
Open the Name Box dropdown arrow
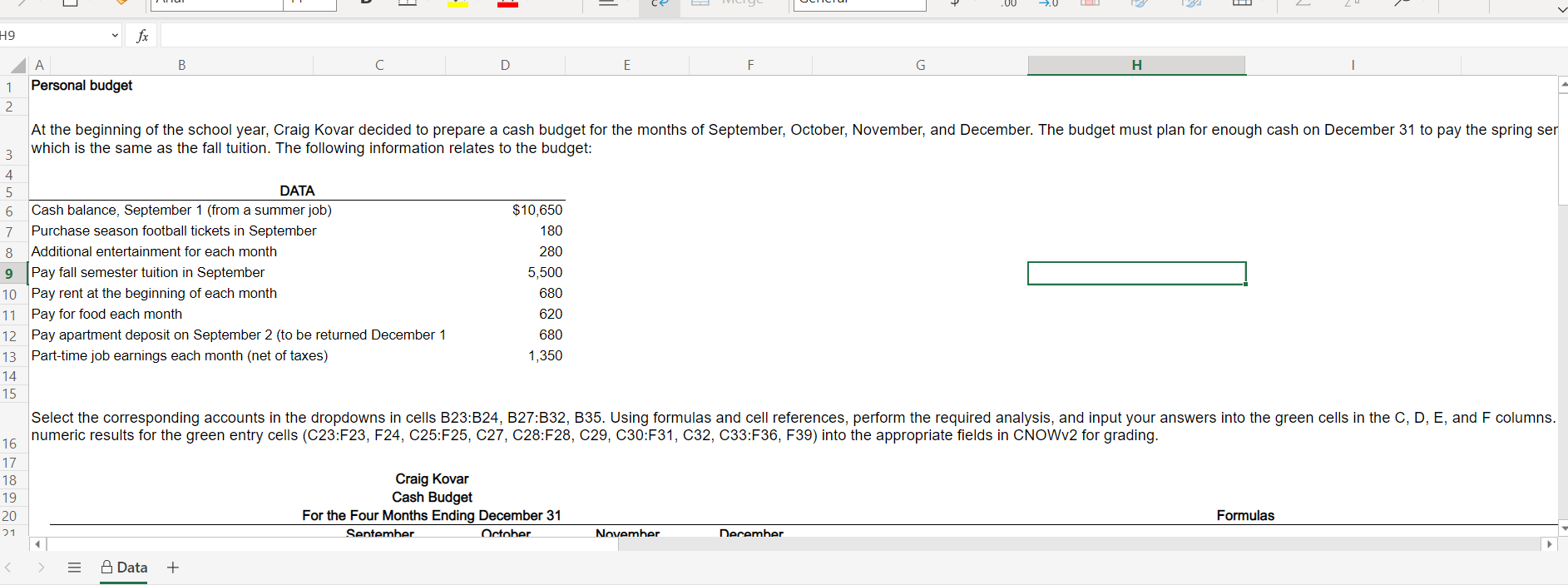pos(115,35)
